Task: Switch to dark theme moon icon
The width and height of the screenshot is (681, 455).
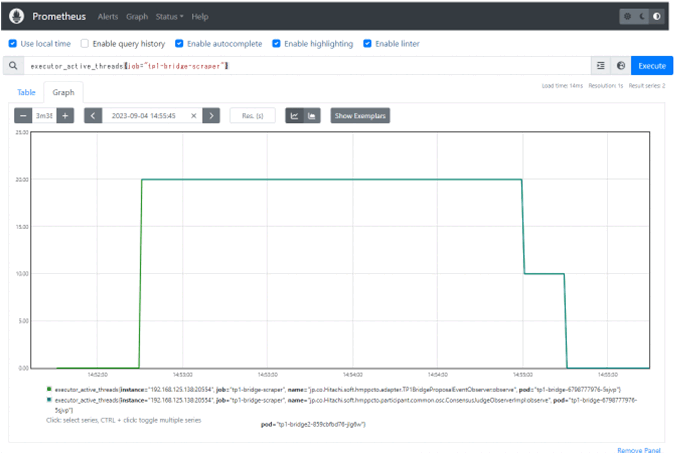Action: click(x=642, y=16)
